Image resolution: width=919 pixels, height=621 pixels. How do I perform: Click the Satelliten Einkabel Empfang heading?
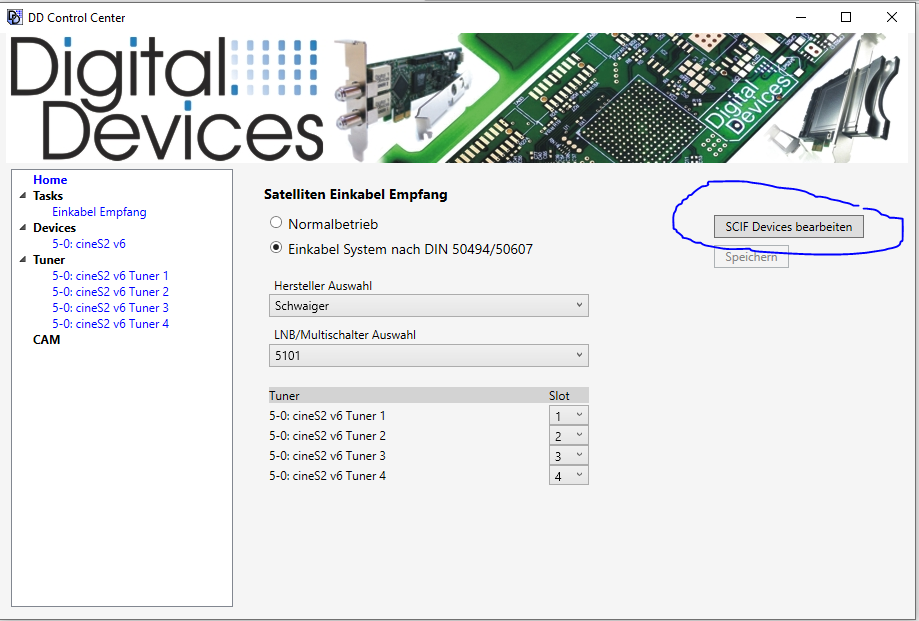355,195
